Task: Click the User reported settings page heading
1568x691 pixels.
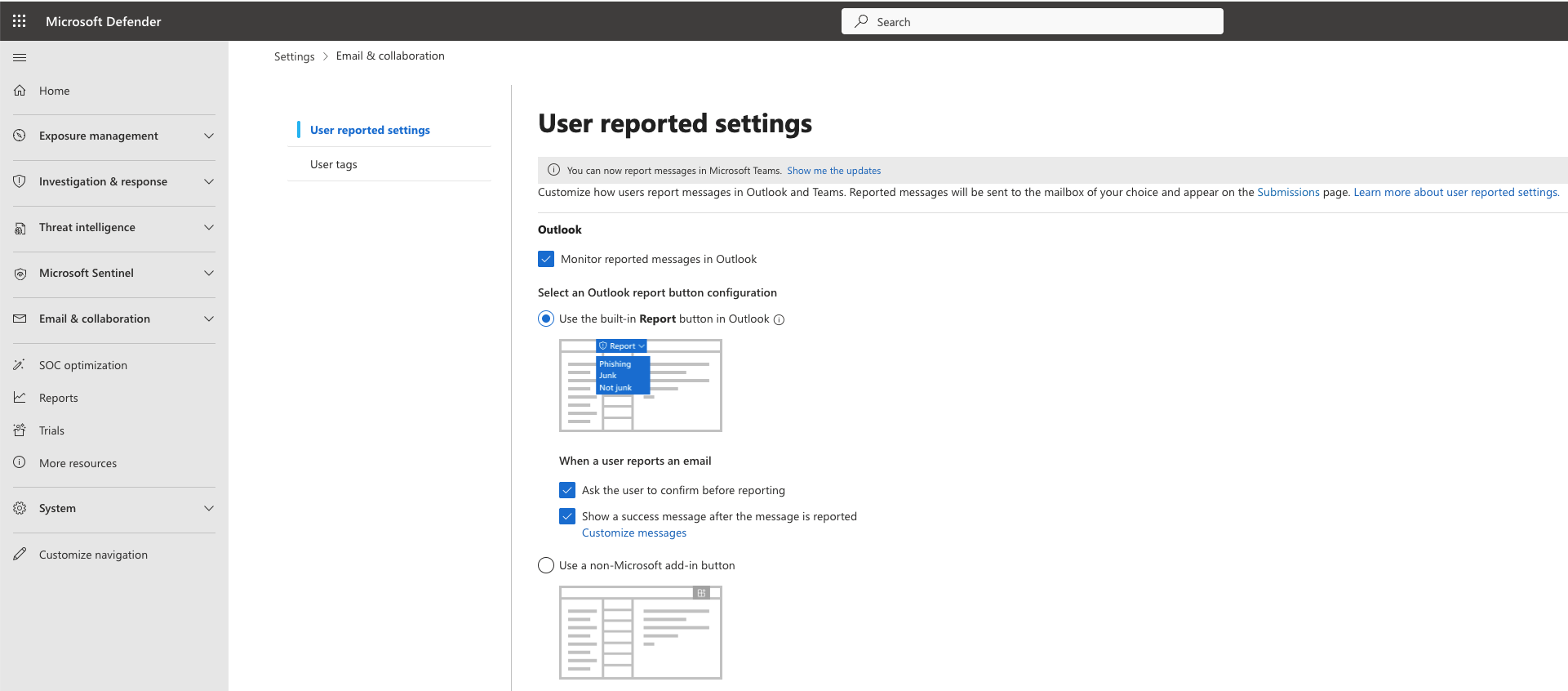Action: (x=675, y=123)
